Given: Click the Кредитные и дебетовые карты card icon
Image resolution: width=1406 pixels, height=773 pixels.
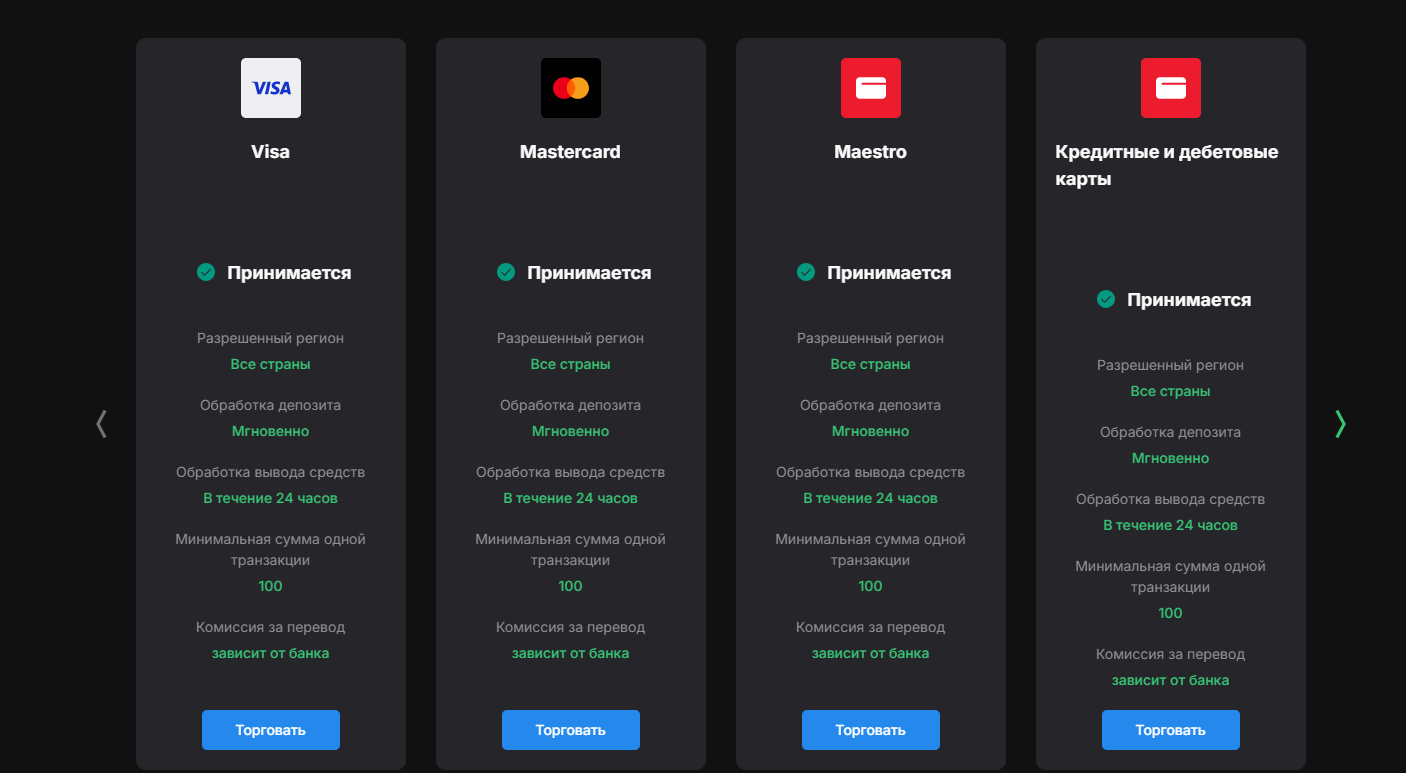Looking at the screenshot, I should click(x=1171, y=88).
